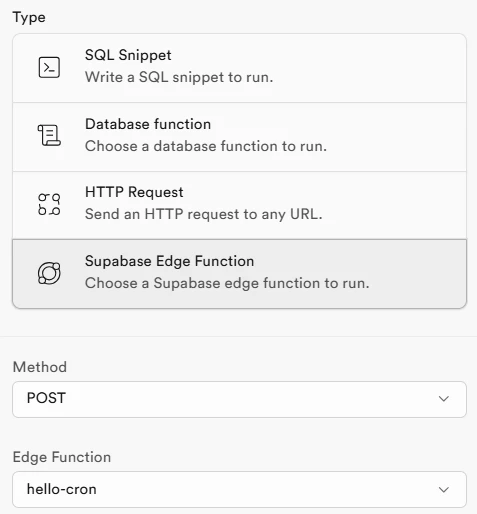Choose the Database function type title
The image size is (477, 514).
(148, 124)
